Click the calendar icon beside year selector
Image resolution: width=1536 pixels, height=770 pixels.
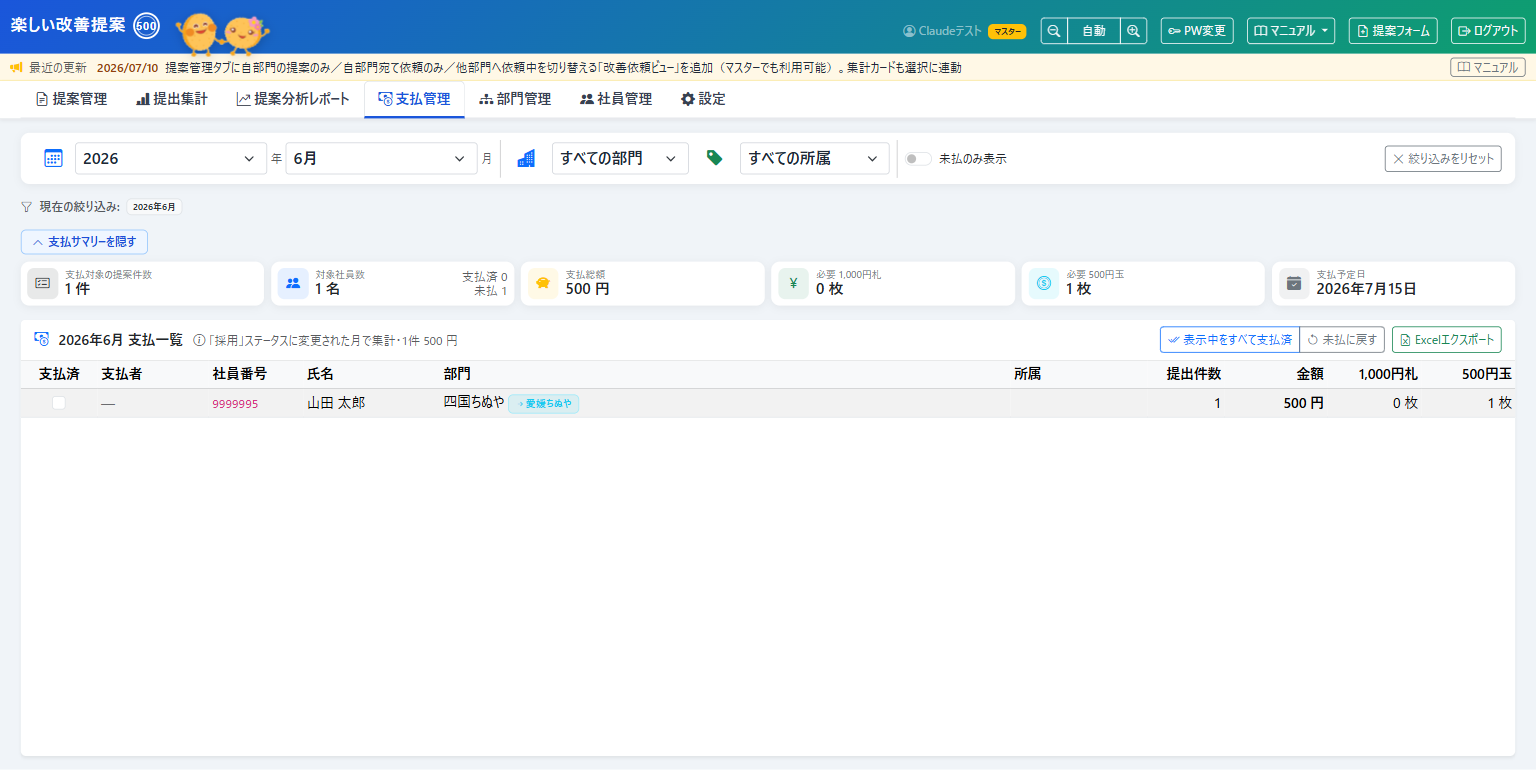[x=53, y=158]
